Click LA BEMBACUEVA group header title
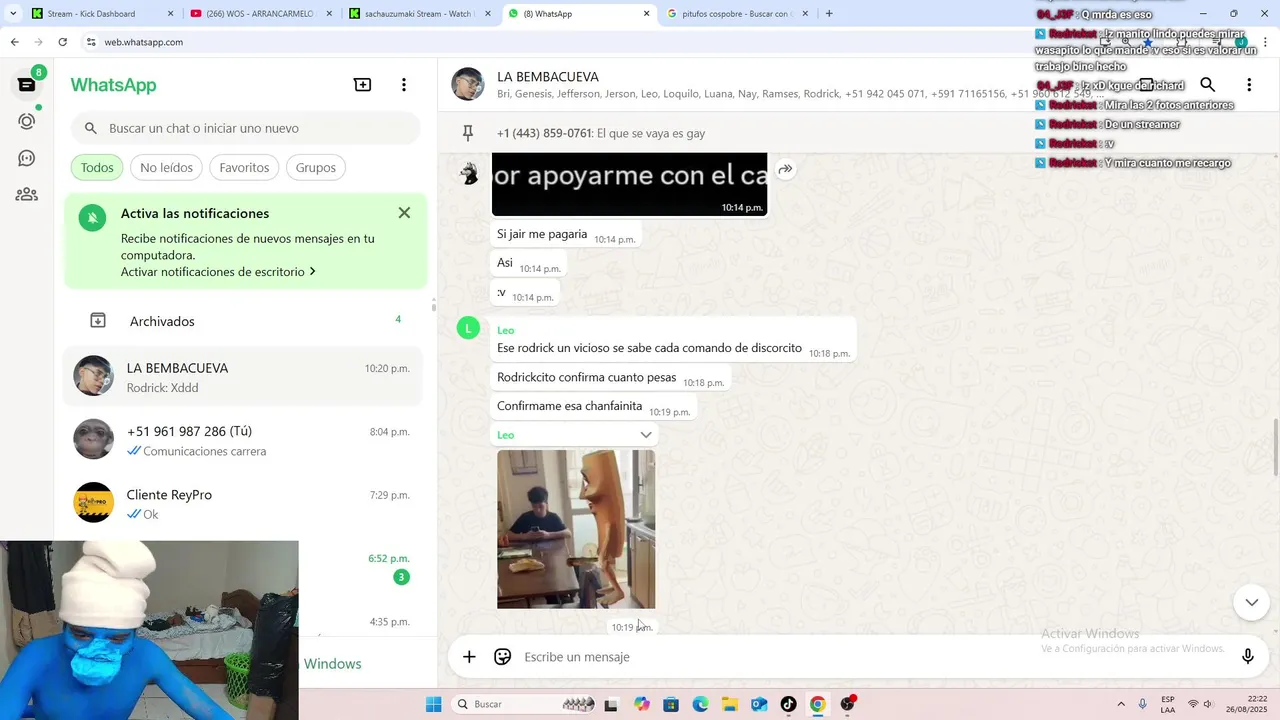Viewport: 1280px width, 720px height. 548,77
